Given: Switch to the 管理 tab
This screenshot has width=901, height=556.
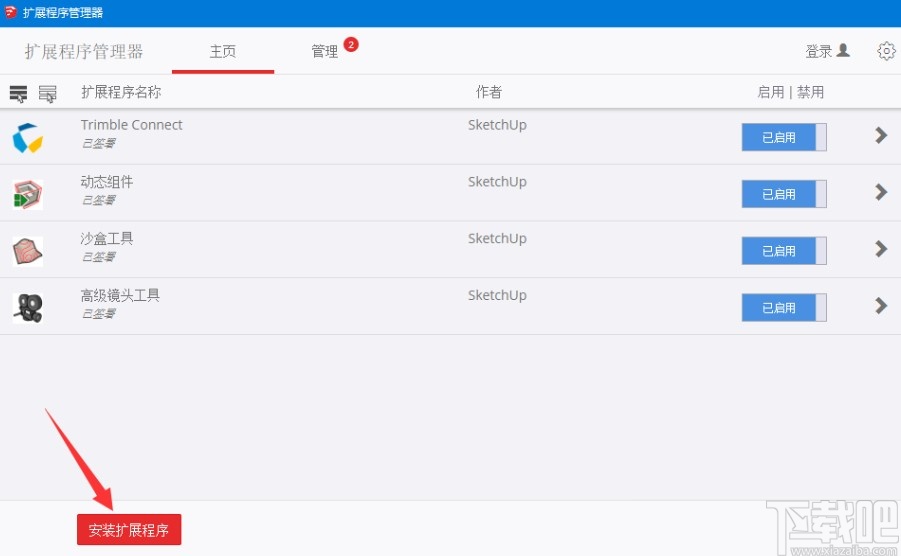Looking at the screenshot, I should click(325, 51).
